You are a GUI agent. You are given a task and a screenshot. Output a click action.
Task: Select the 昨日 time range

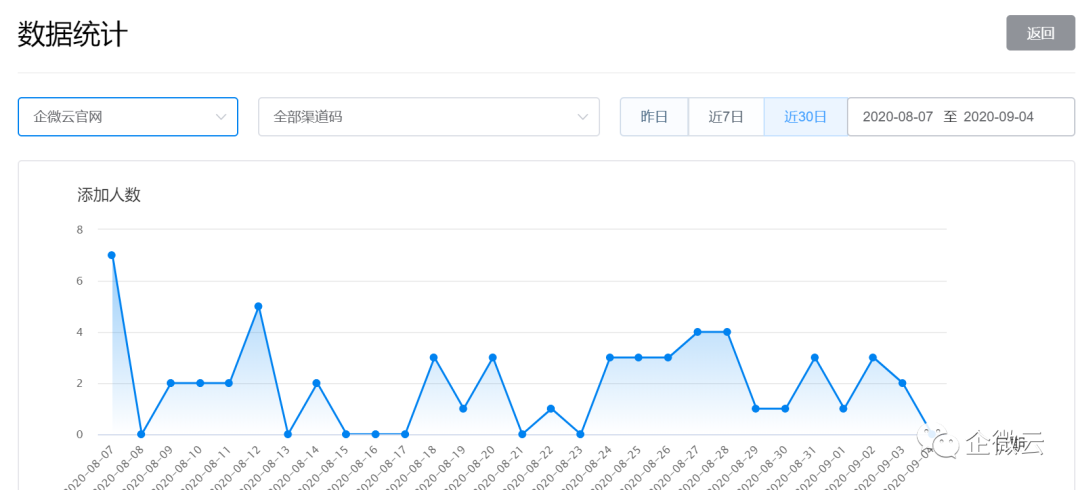[654, 116]
